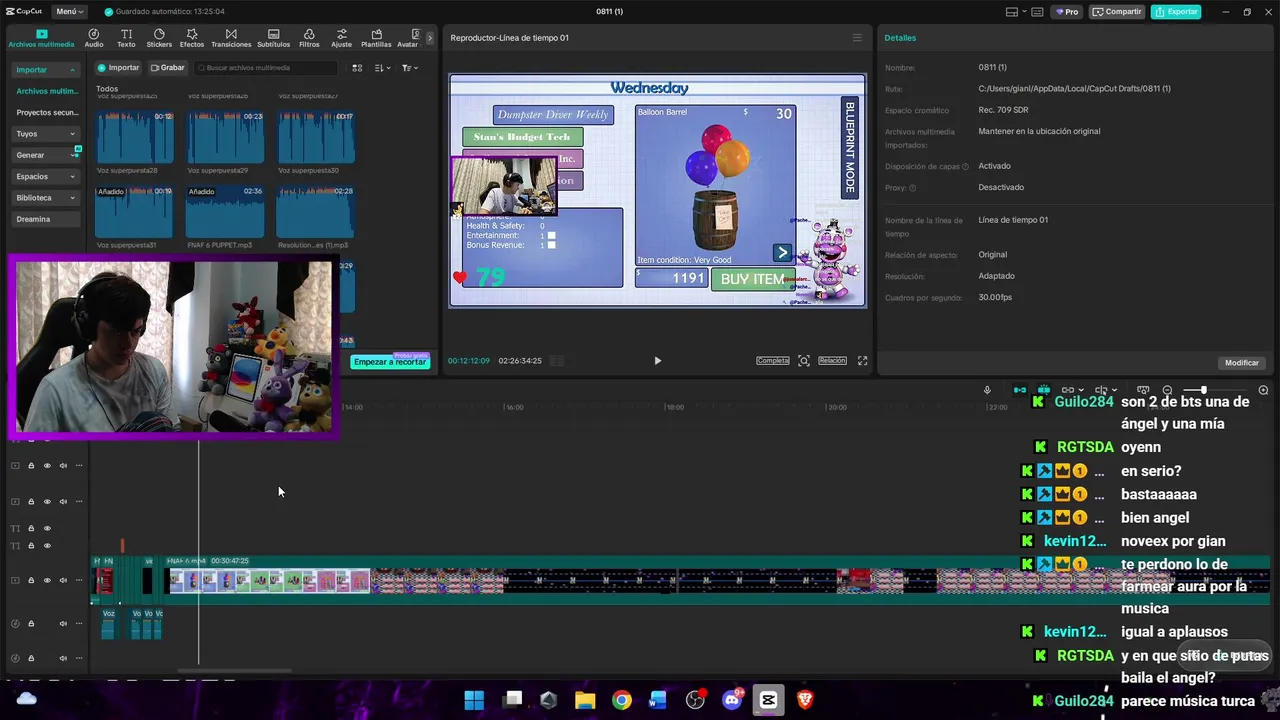The width and height of the screenshot is (1280, 720).
Task: Click the Grabar button
Action: click(168, 68)
